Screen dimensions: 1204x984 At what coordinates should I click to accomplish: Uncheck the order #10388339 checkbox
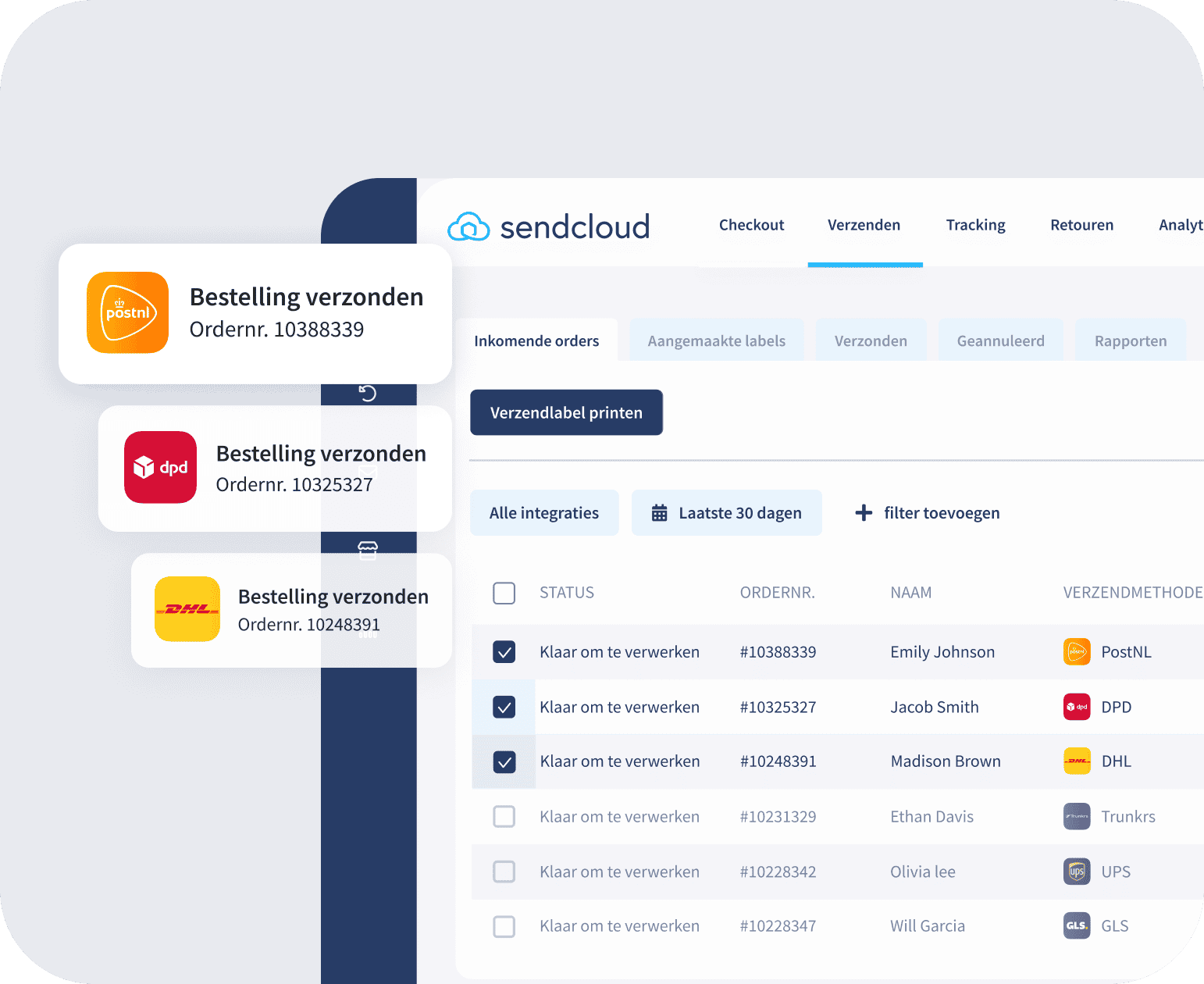(x=504, y=651)
